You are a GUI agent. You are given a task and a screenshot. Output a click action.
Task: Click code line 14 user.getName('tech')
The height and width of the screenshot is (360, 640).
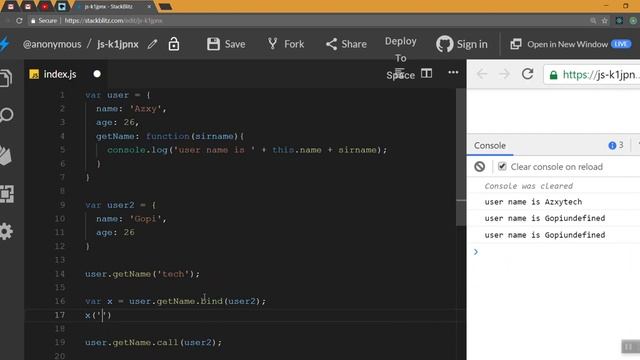pos(142,274)
